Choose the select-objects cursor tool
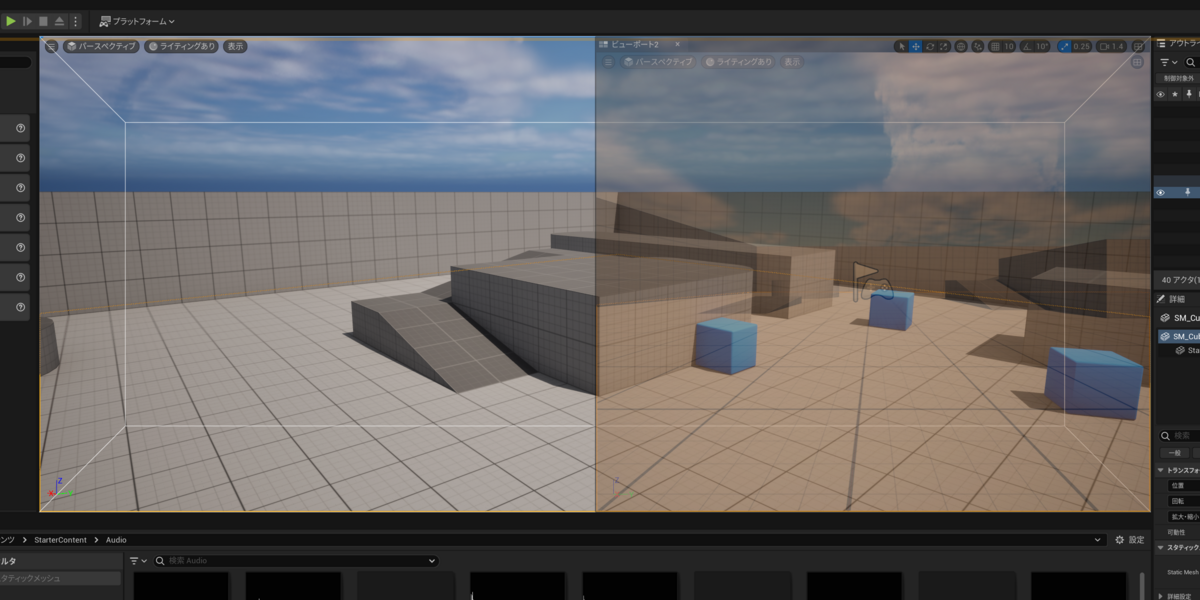Screen dimensions: 1200x600 coord(900,46)
